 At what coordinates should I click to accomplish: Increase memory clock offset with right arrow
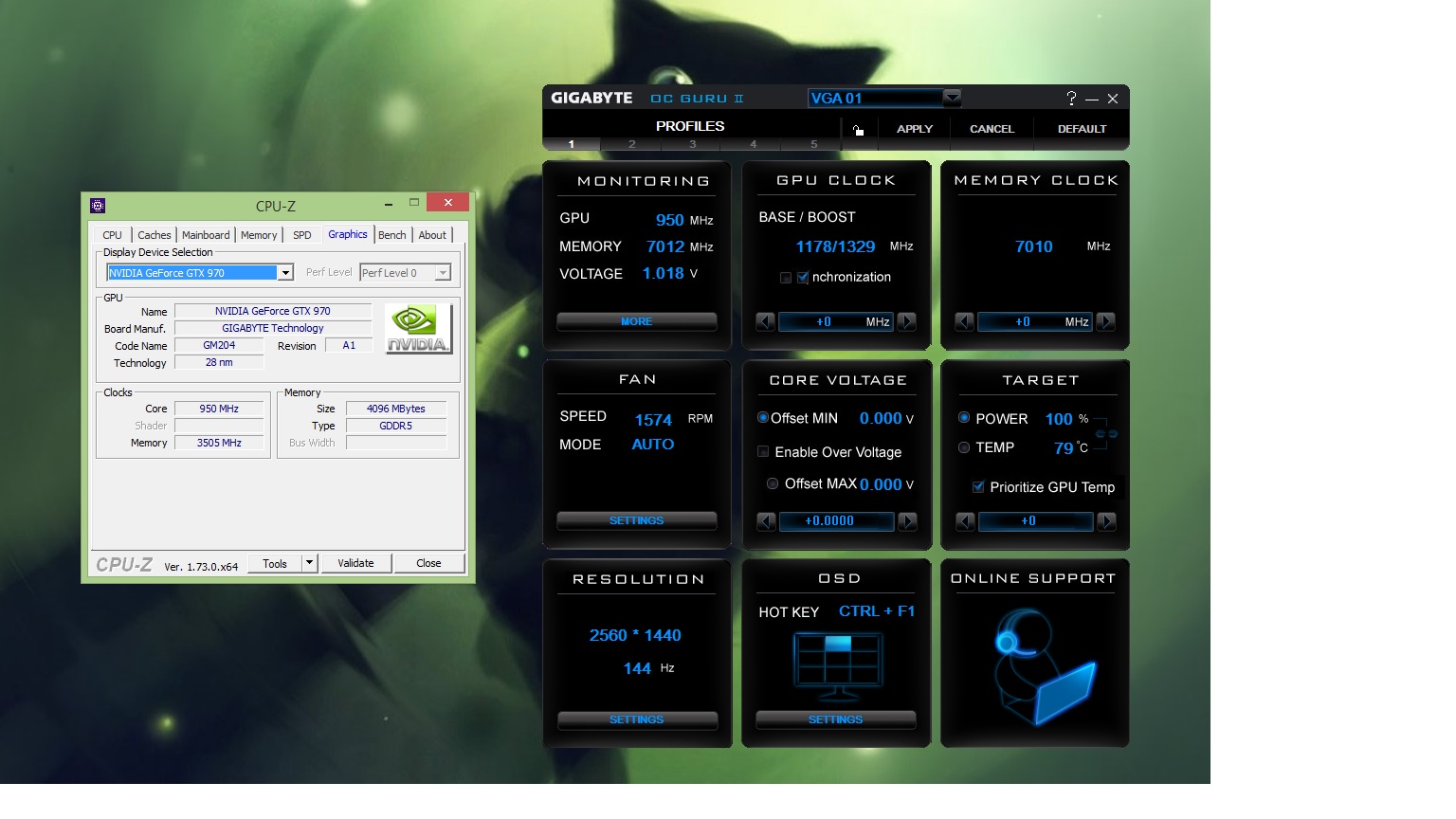coord(1106,321)
